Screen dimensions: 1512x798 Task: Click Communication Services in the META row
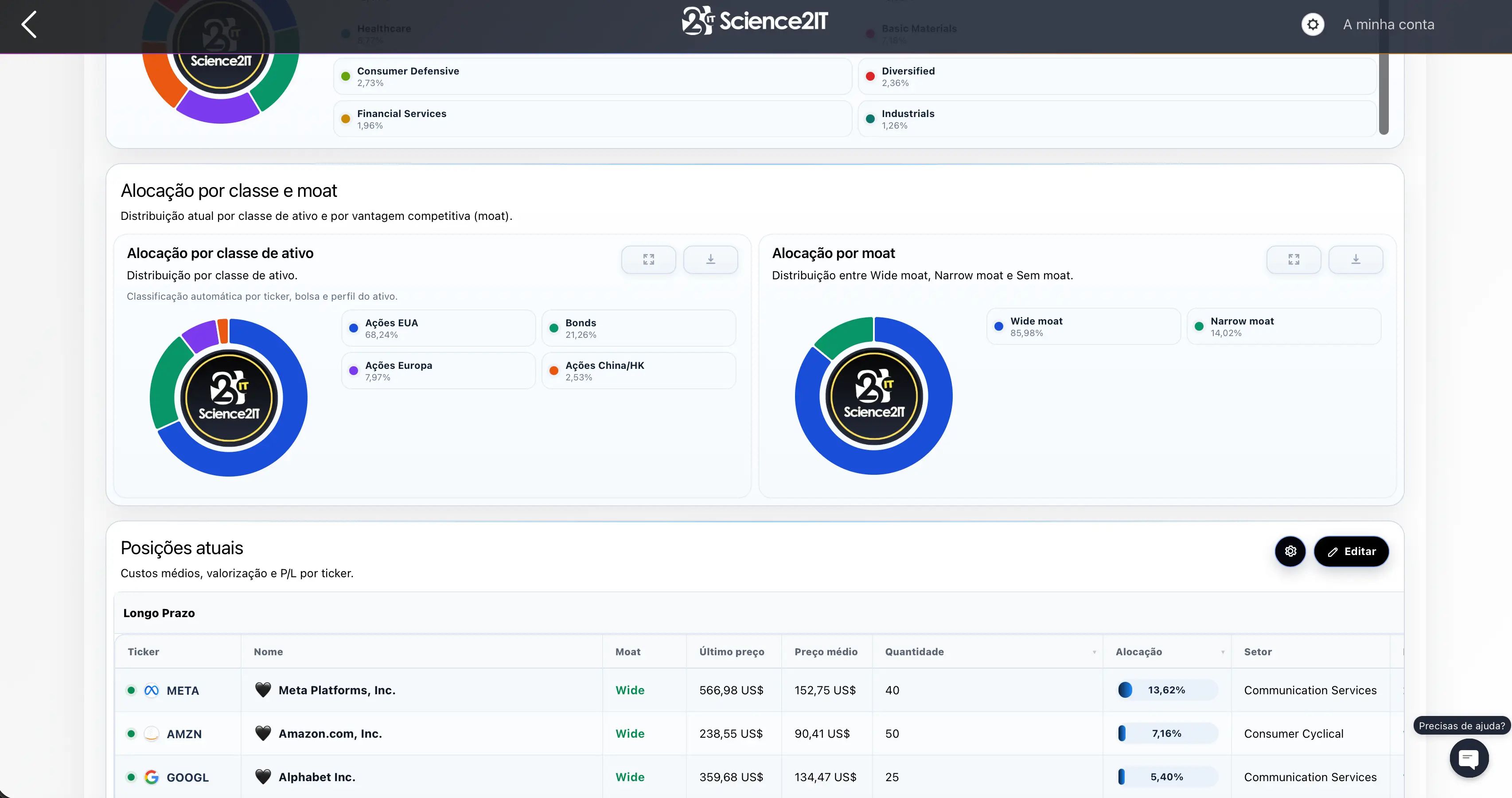click(x=1310, y=690)
